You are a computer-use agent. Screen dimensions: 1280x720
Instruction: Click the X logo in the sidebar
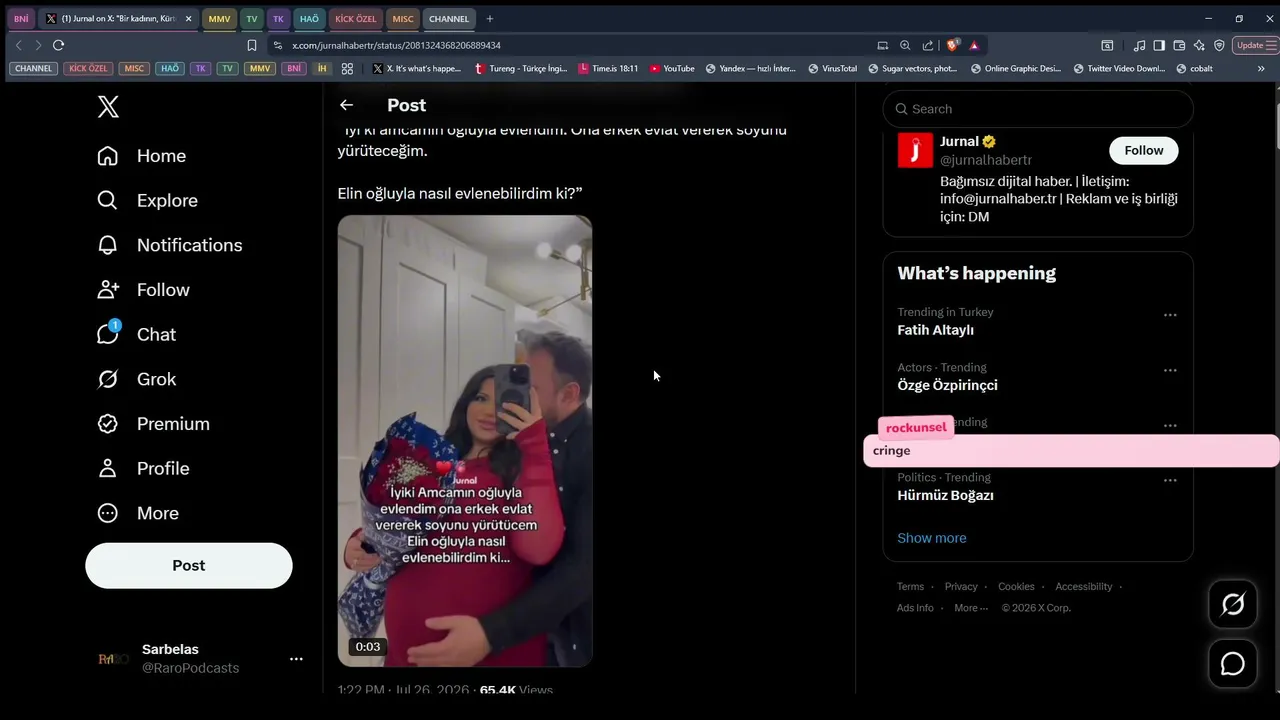click(108, 107)
